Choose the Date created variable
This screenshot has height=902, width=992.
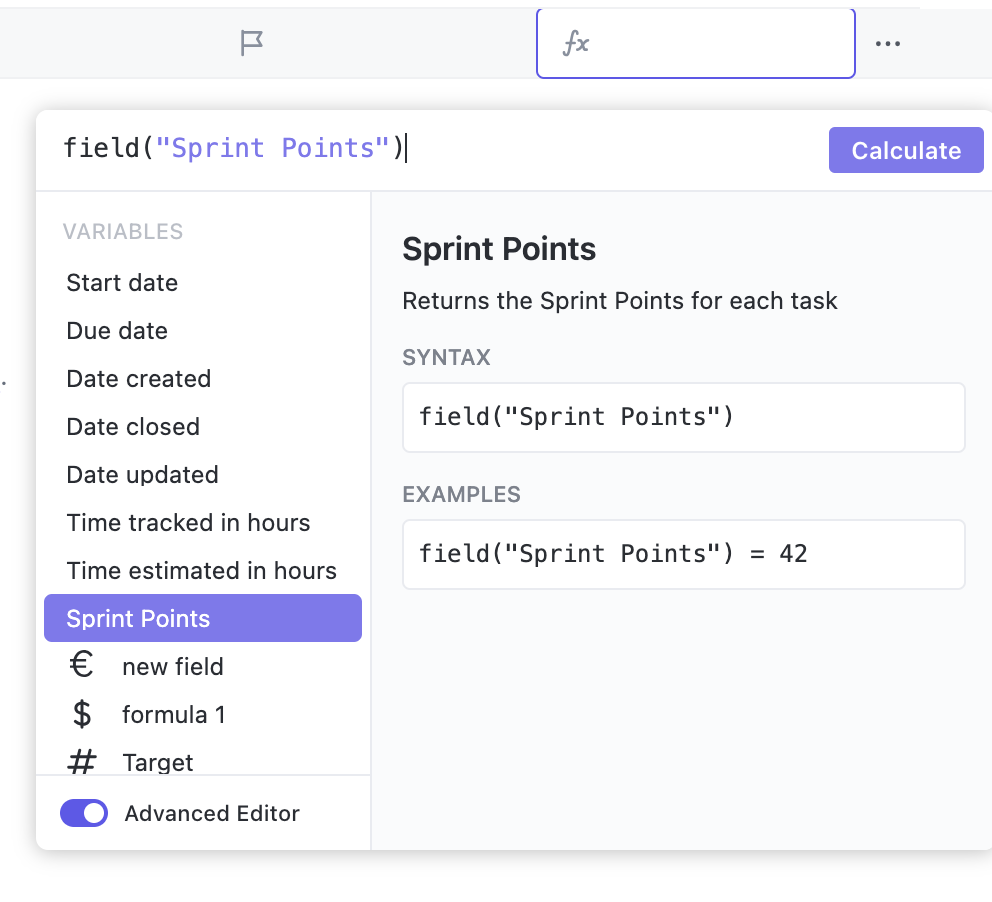pos(139,379)
